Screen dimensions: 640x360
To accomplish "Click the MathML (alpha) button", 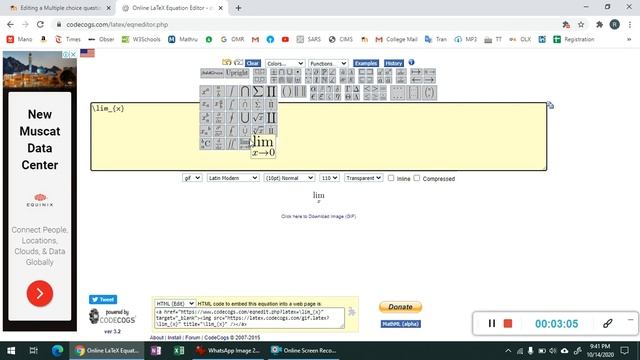I will [400, 324].
